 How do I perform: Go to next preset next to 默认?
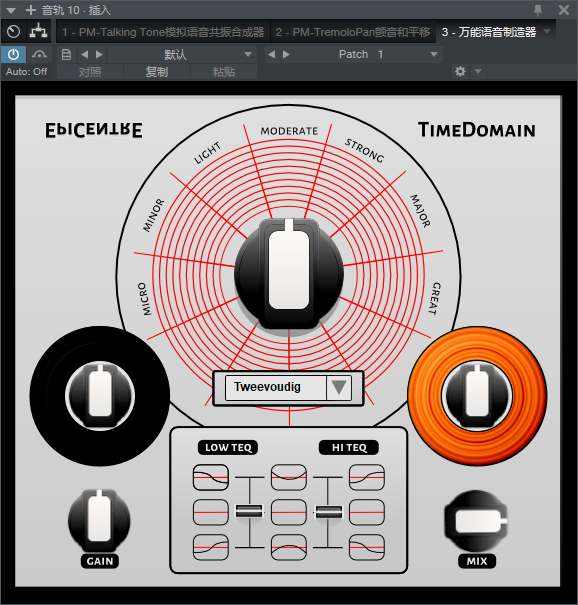point(99,54)
